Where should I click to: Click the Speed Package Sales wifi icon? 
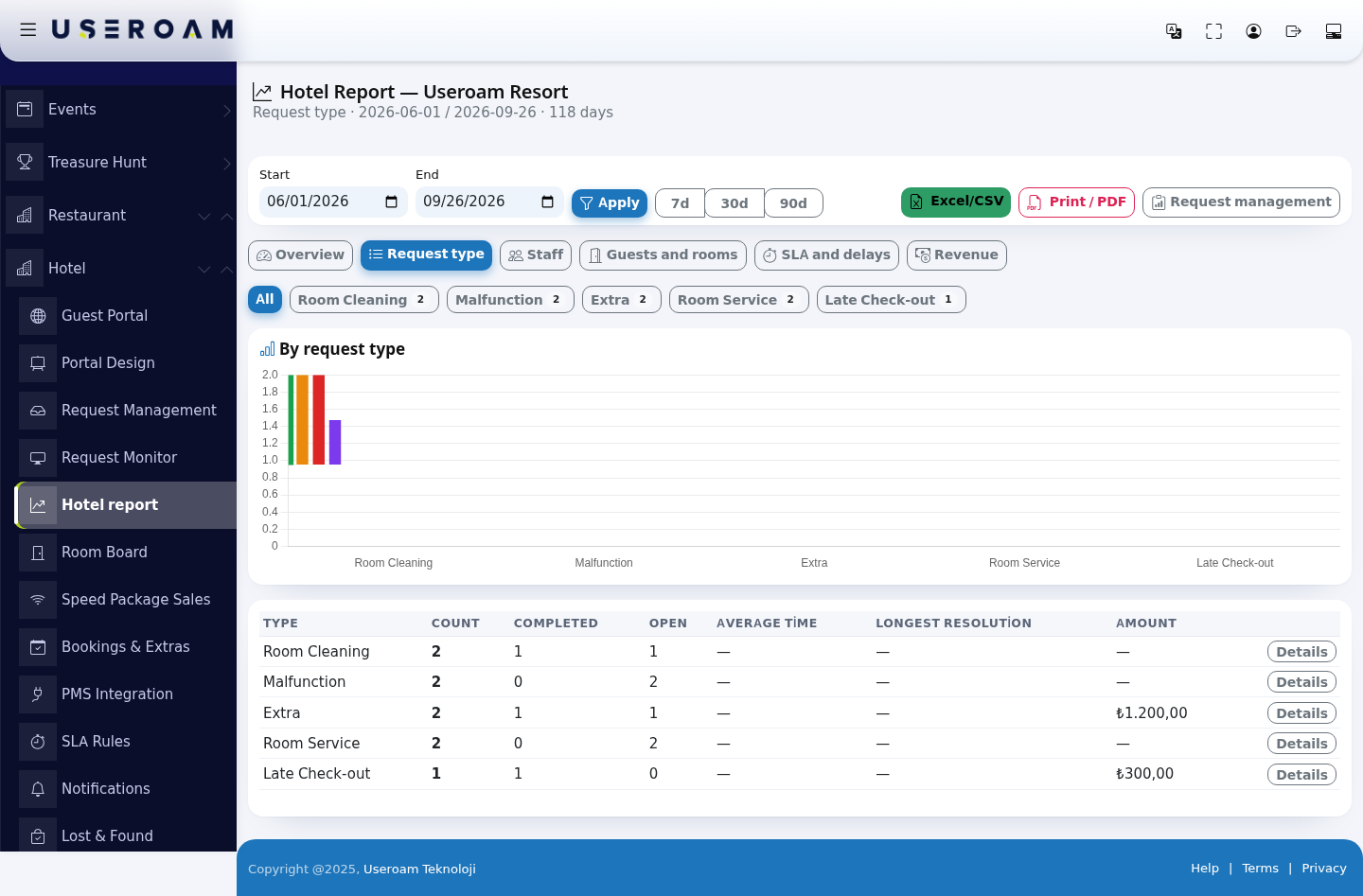38,599
